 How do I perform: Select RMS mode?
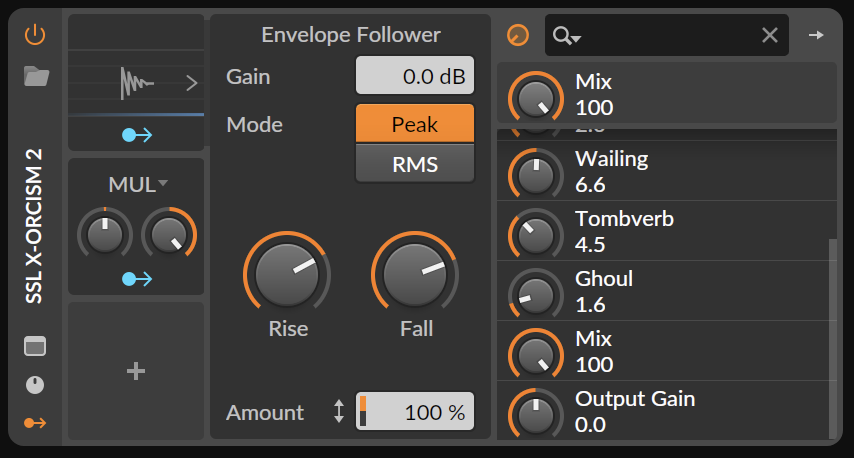pos(414,164)
